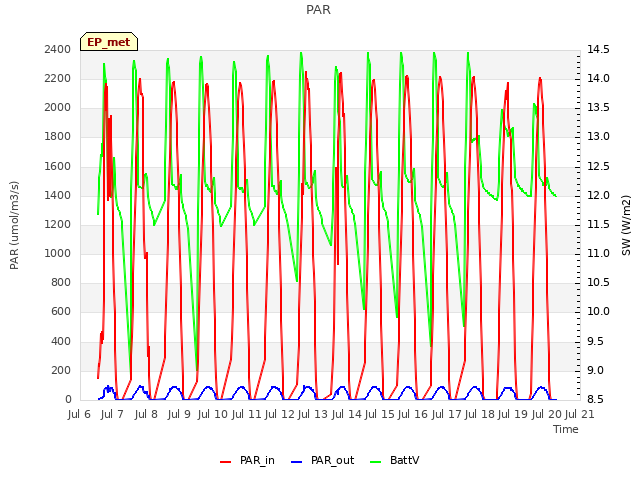Screen dimensions: 640x480
Task: Click the Jul 17 x-axis tick label
Action: (447, 415)
